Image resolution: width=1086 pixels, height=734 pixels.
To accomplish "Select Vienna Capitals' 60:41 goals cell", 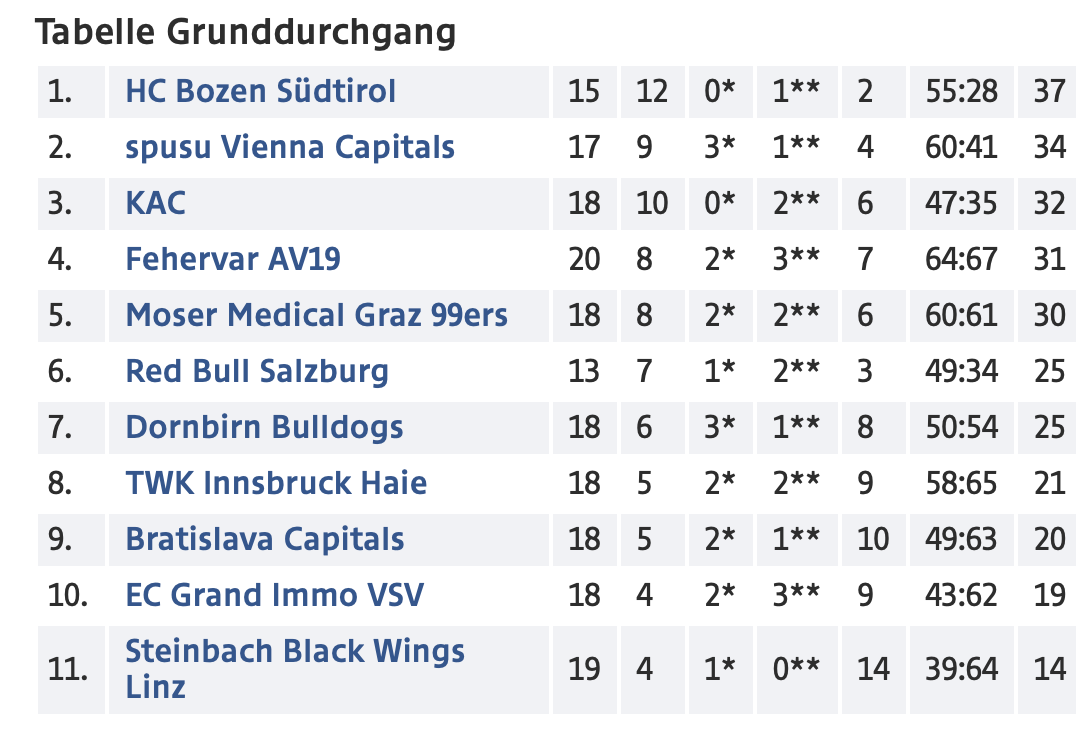I will pyautogui.click(x=961, y=147).
